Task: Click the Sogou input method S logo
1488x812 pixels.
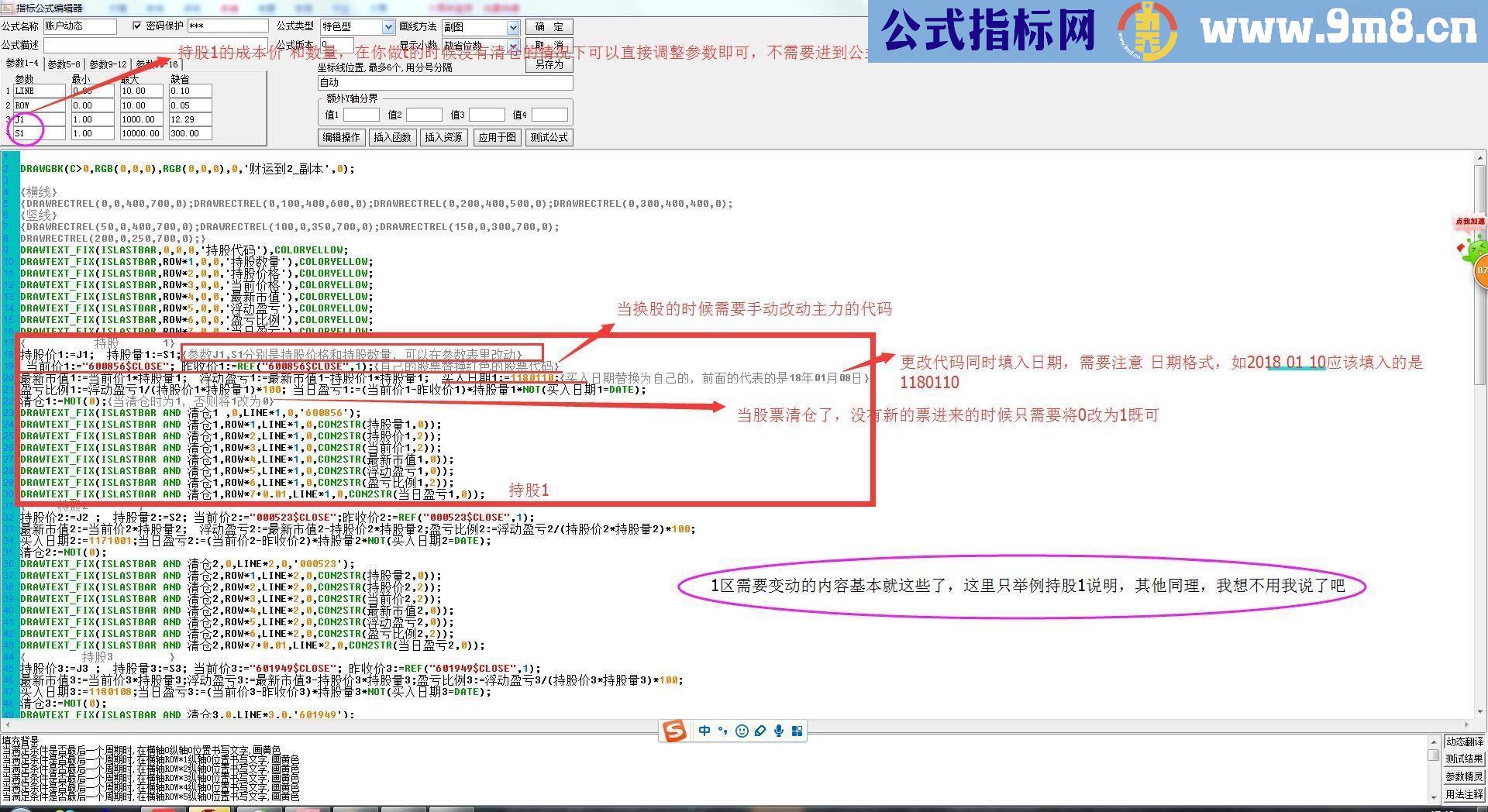Action: pyautogui.click(x=675, y=731)
